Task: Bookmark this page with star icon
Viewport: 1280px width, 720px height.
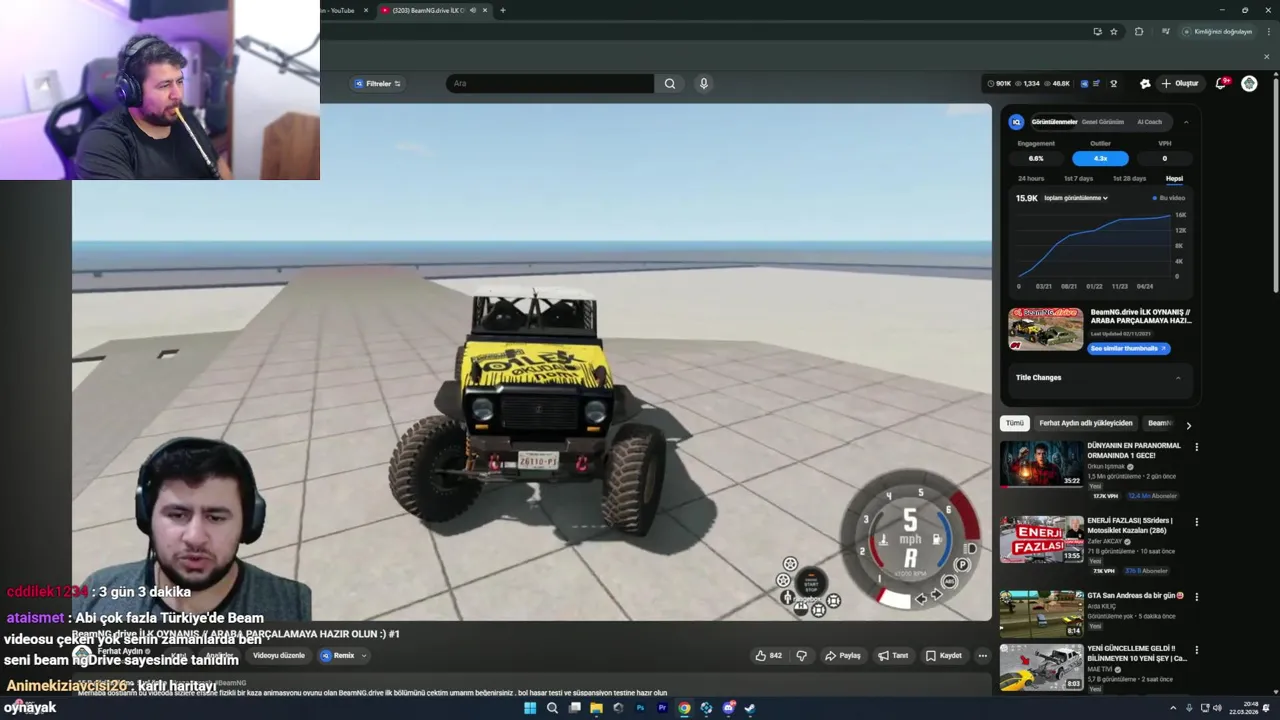Action: tap(1114, 31)
